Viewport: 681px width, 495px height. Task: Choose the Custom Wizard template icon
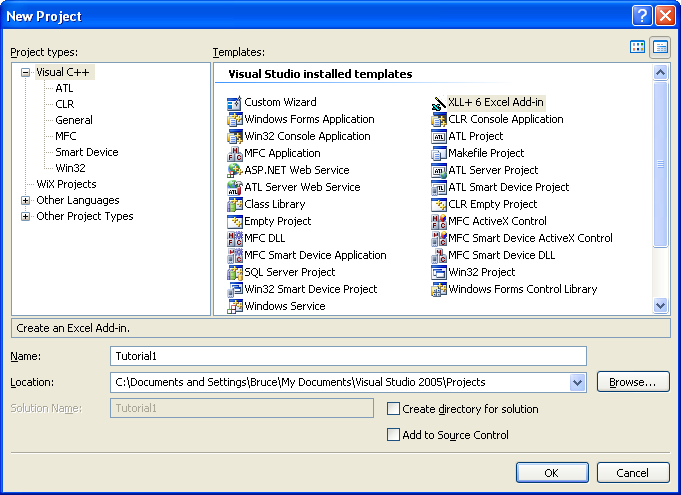coord(235,103)
